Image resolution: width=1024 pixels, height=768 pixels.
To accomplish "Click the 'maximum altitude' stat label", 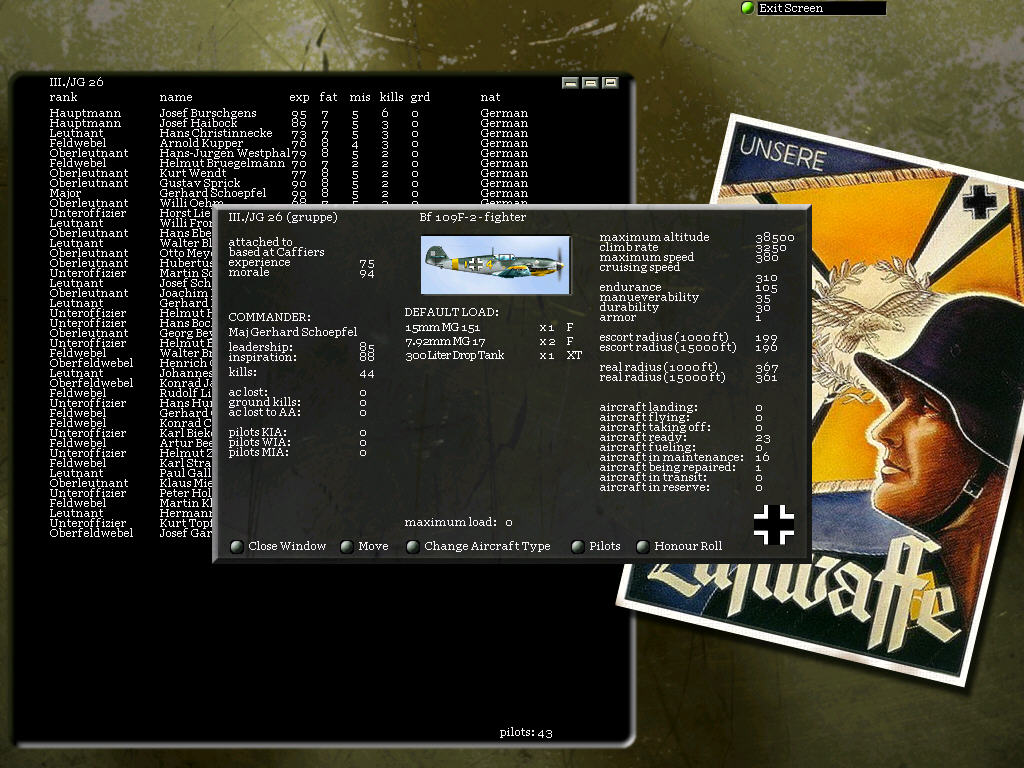I will click(x=654, y=237).
